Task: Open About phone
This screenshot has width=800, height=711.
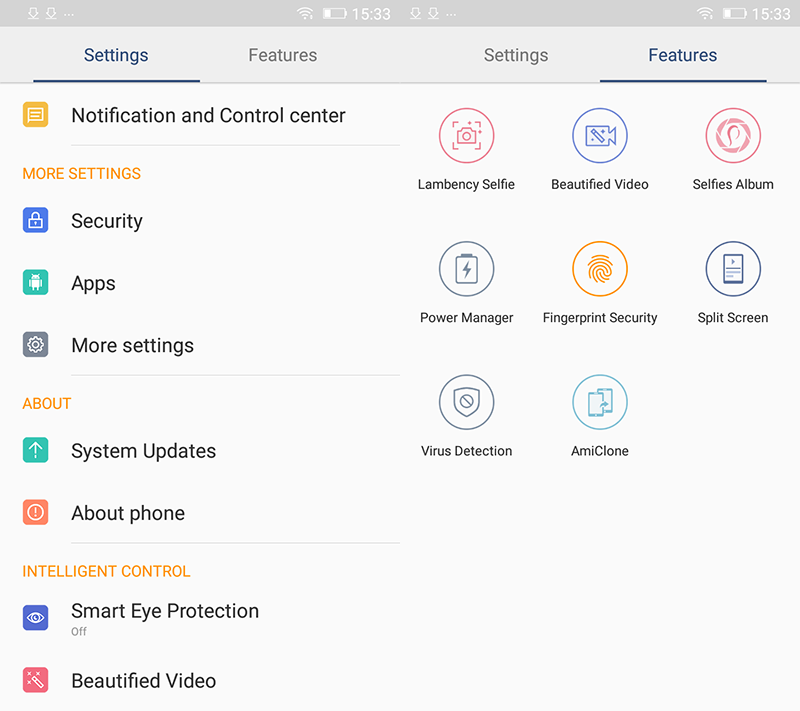Action: tap(200, 513)
